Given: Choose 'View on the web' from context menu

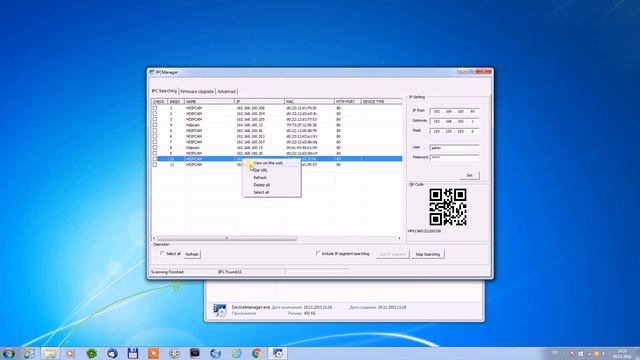Looking at the screenshot, I should tap(272, 163).
